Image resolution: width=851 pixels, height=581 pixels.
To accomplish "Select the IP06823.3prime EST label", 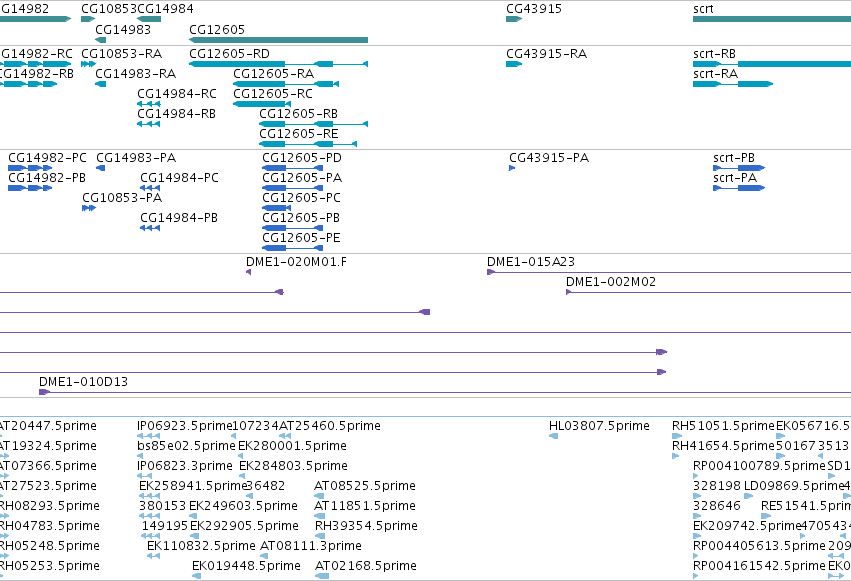I will tap(185, 466).
